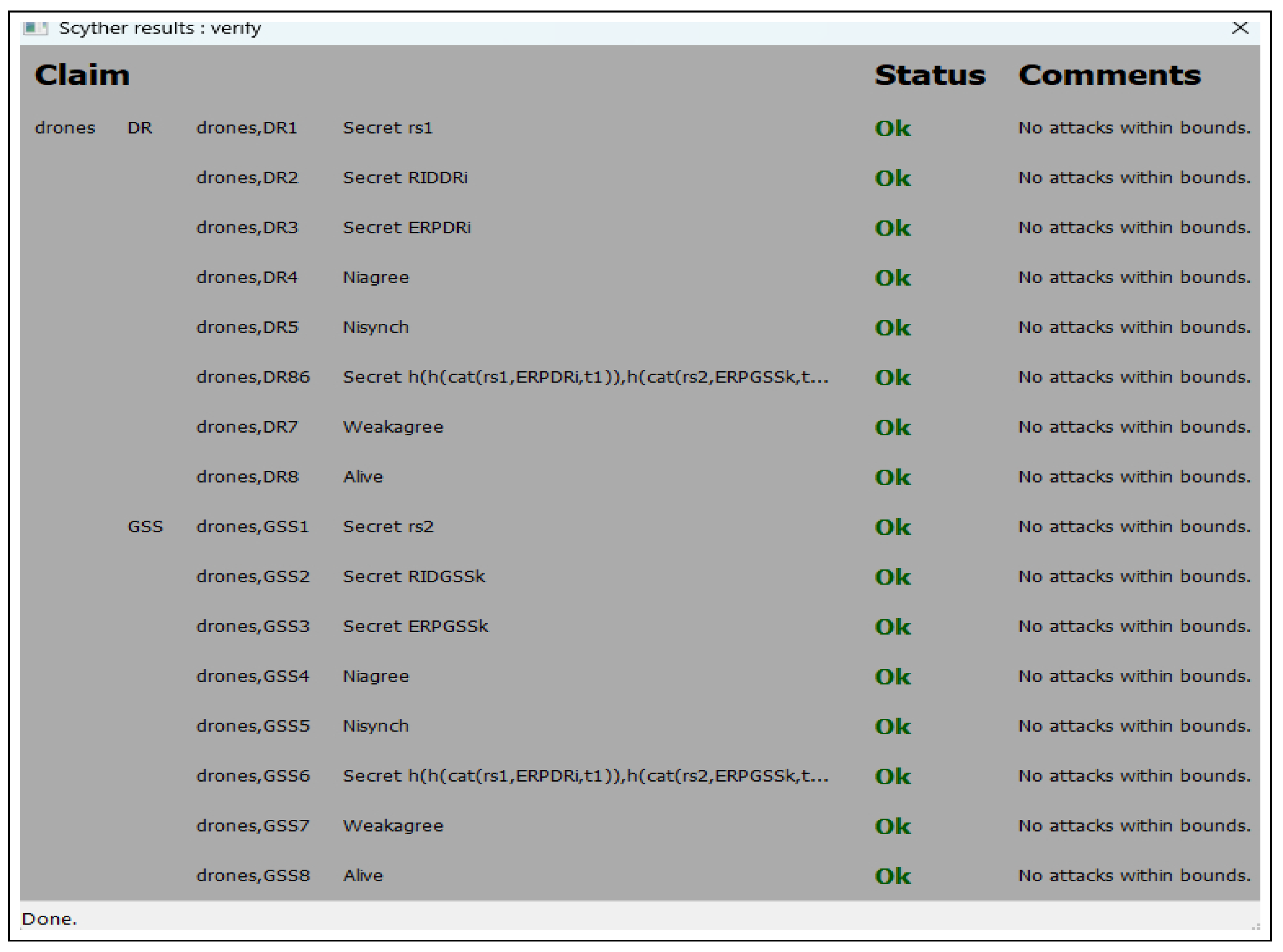Image resolution: width=1283 pixels, height=952 pixels.
Task: Select the drones,GSS7 Weakagree claim
Action: pyautogui.click(x=393, y=826)
